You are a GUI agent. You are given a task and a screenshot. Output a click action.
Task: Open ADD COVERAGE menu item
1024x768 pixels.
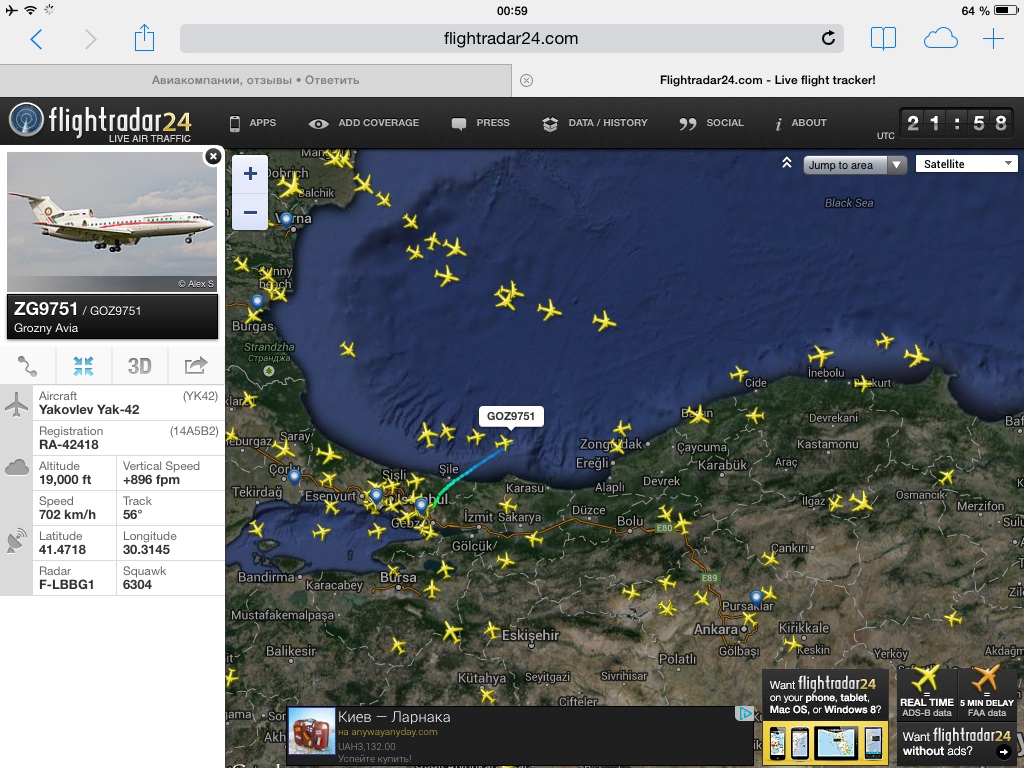pos(364,123)
